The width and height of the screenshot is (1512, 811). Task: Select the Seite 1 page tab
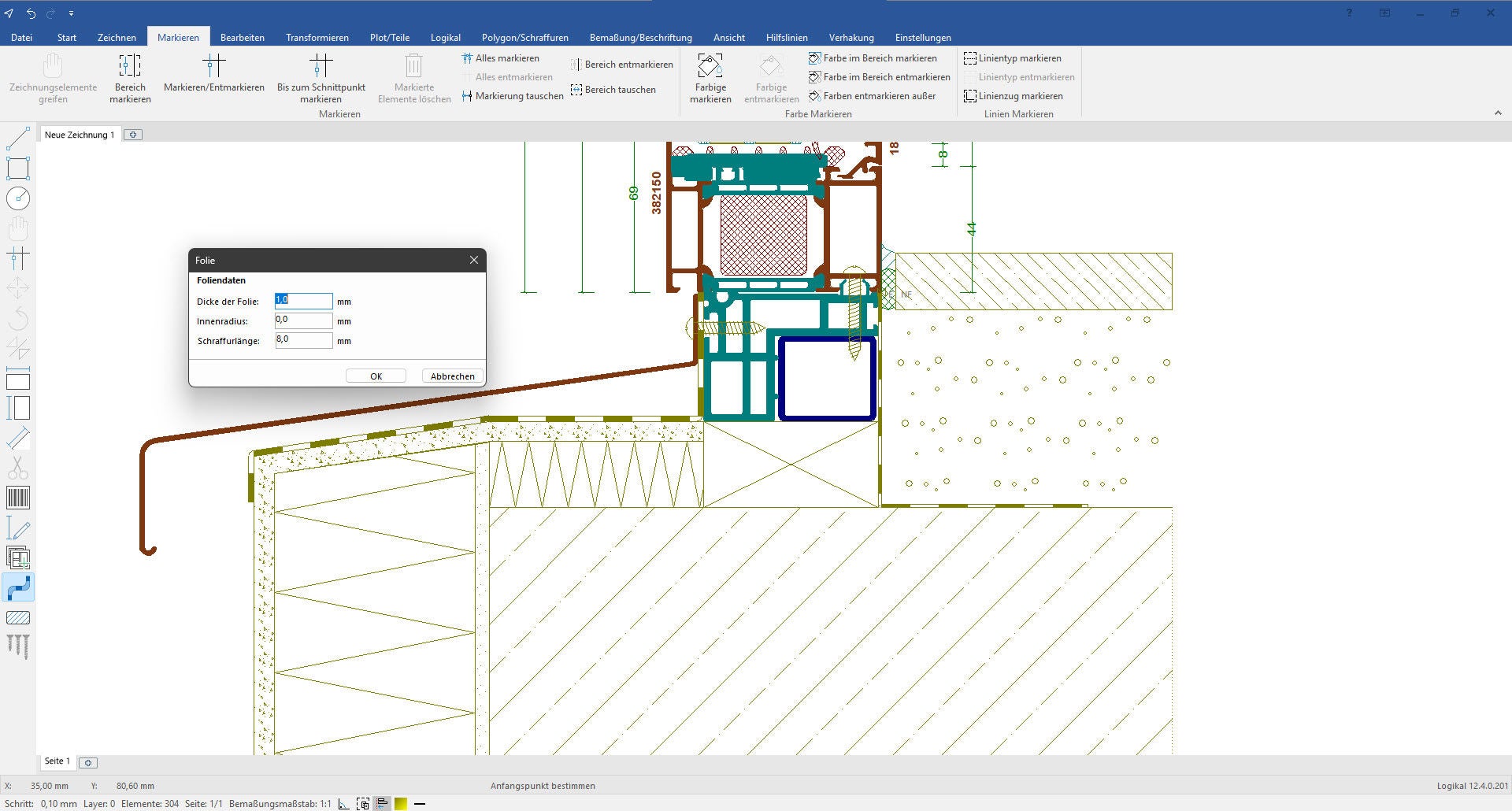tap(57, 761)
